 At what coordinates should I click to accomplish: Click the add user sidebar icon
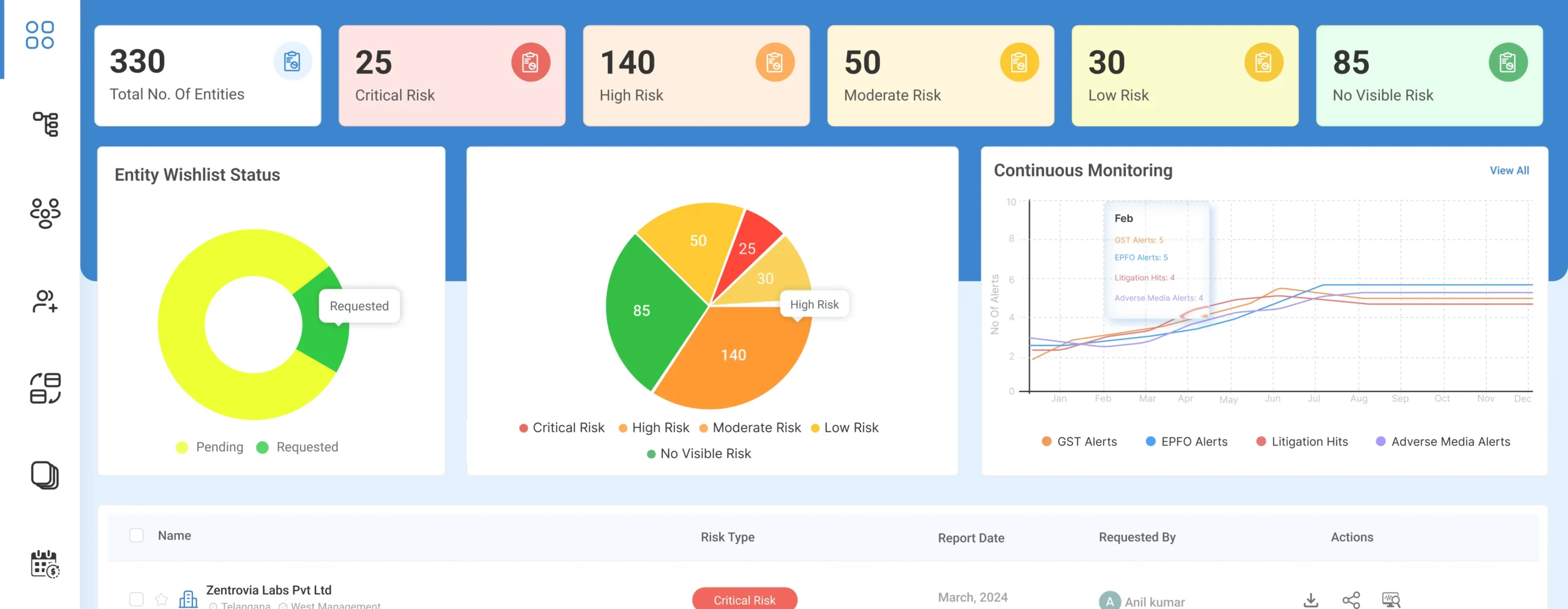pyautogui.click(x=45, y=301)
